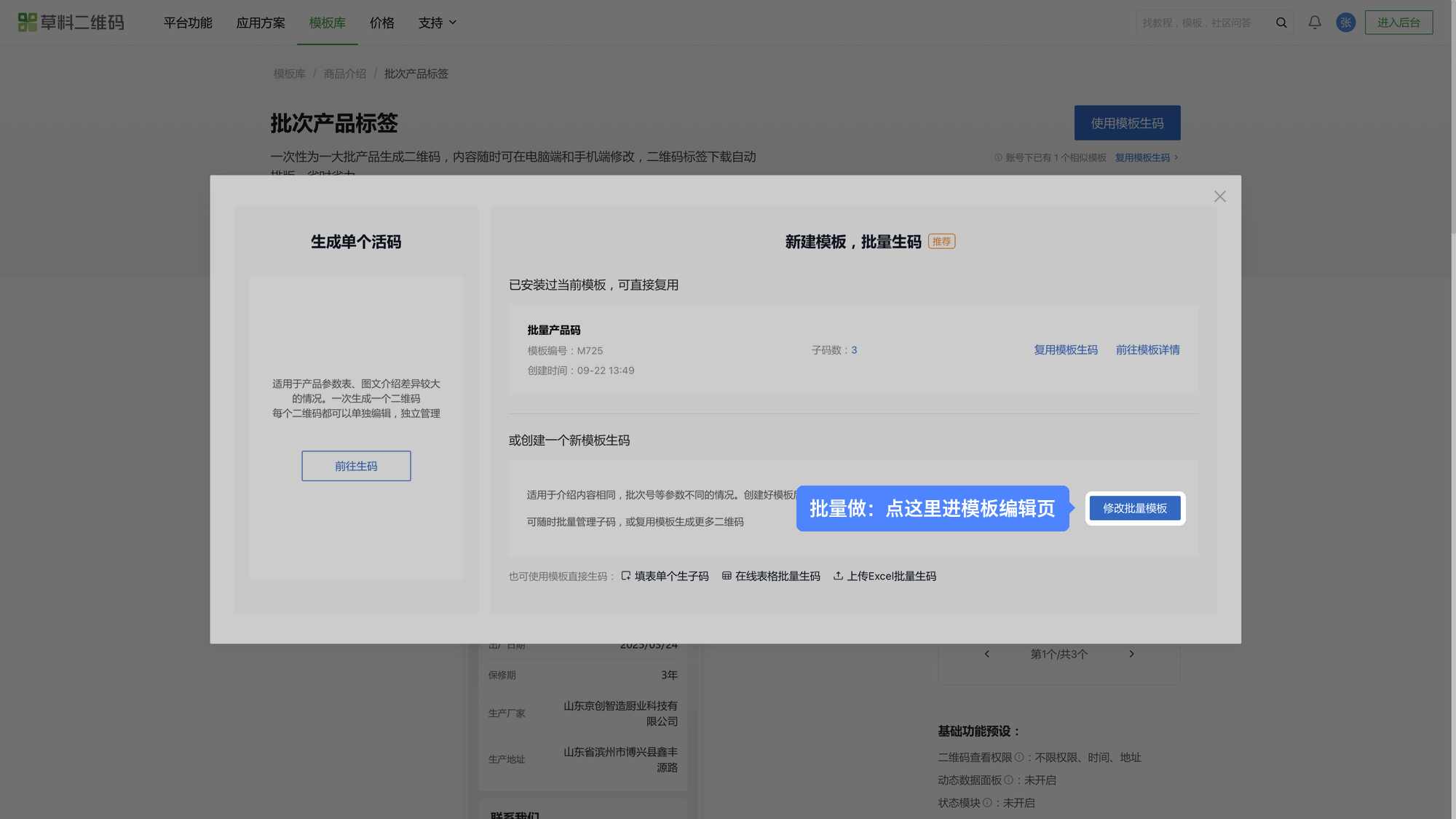The height and width of the screenshot is (819, 1456).
Task: Click the 山东京创智造厨业科技有限公司 text
Action: tap(620, 713)
